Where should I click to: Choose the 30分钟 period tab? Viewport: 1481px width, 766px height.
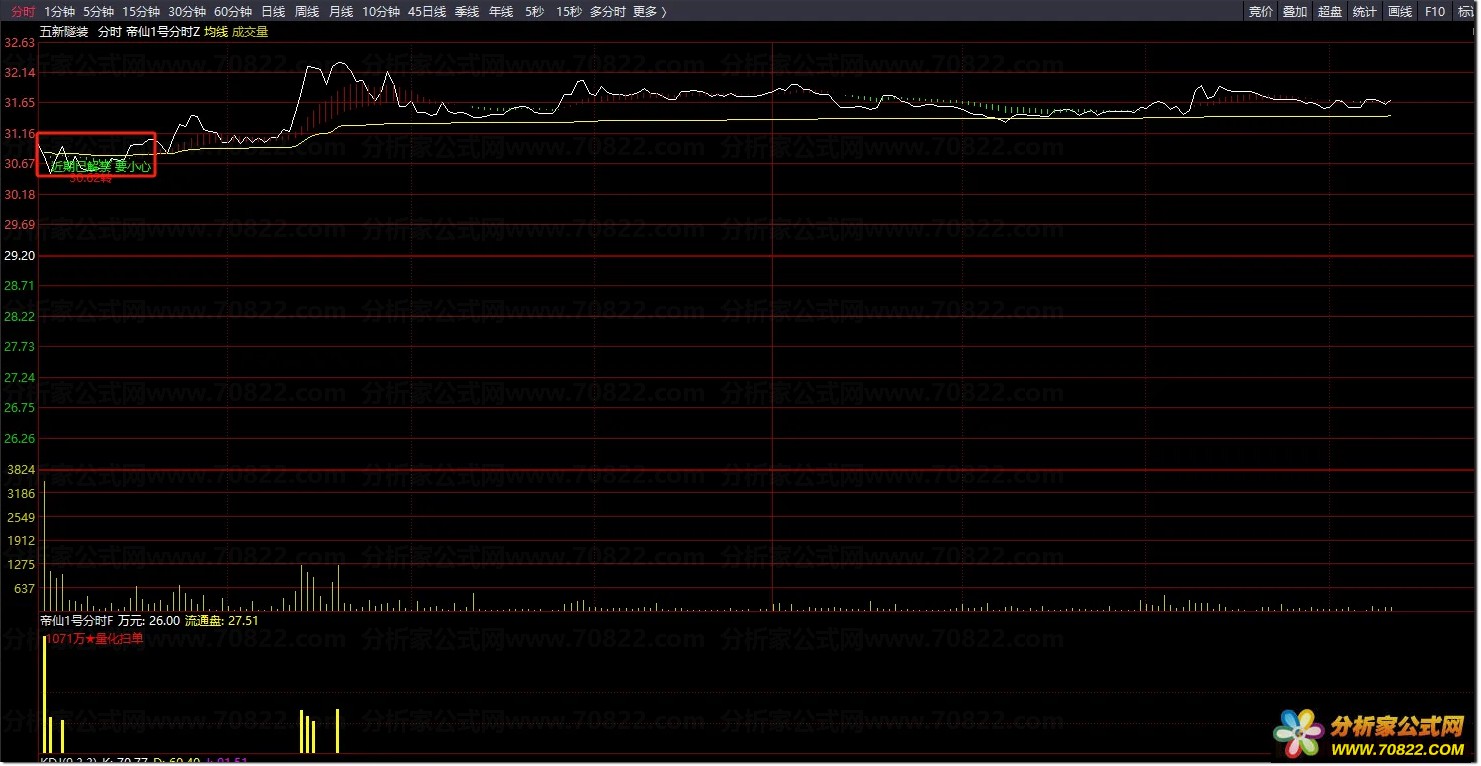187,12
